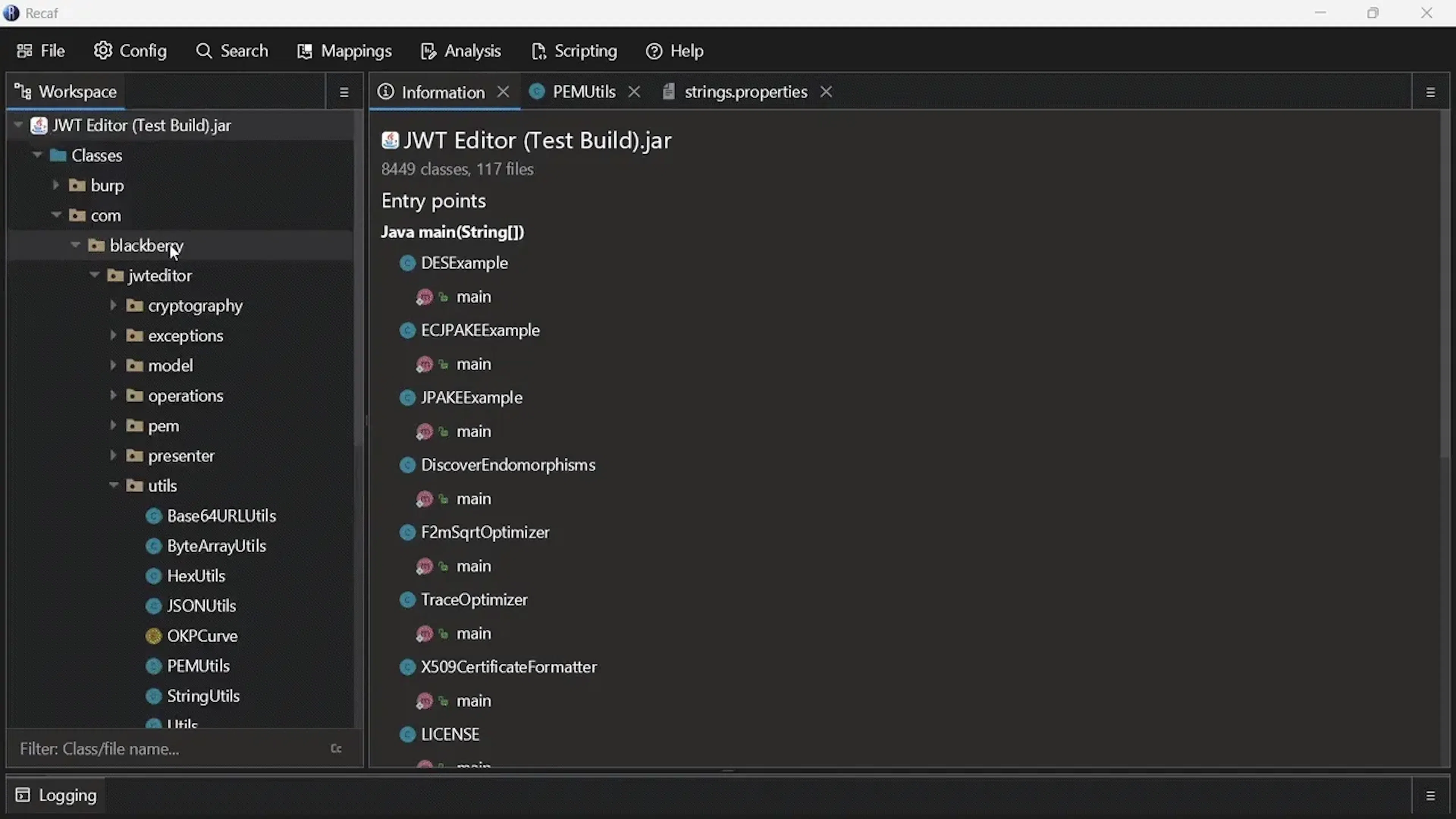Viewport: 1456px width, 819px height.
Task: Open the Mappings menu
Action: point(344,51)
